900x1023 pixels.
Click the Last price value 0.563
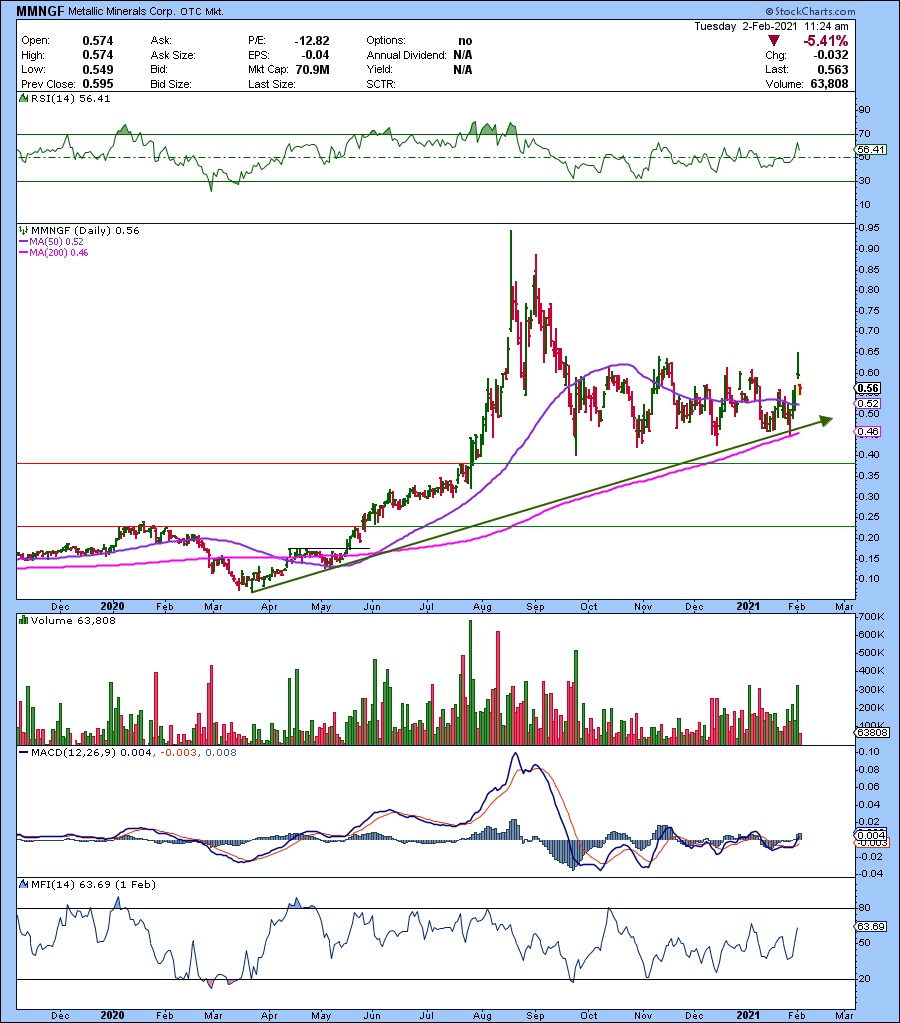coord(833,70)
